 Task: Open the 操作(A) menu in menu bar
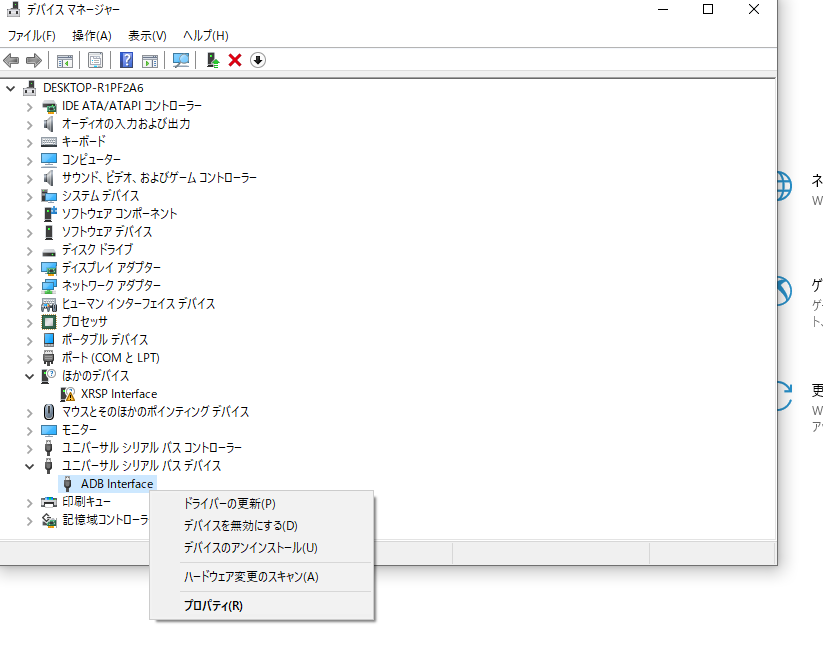[x=92, y=35]
